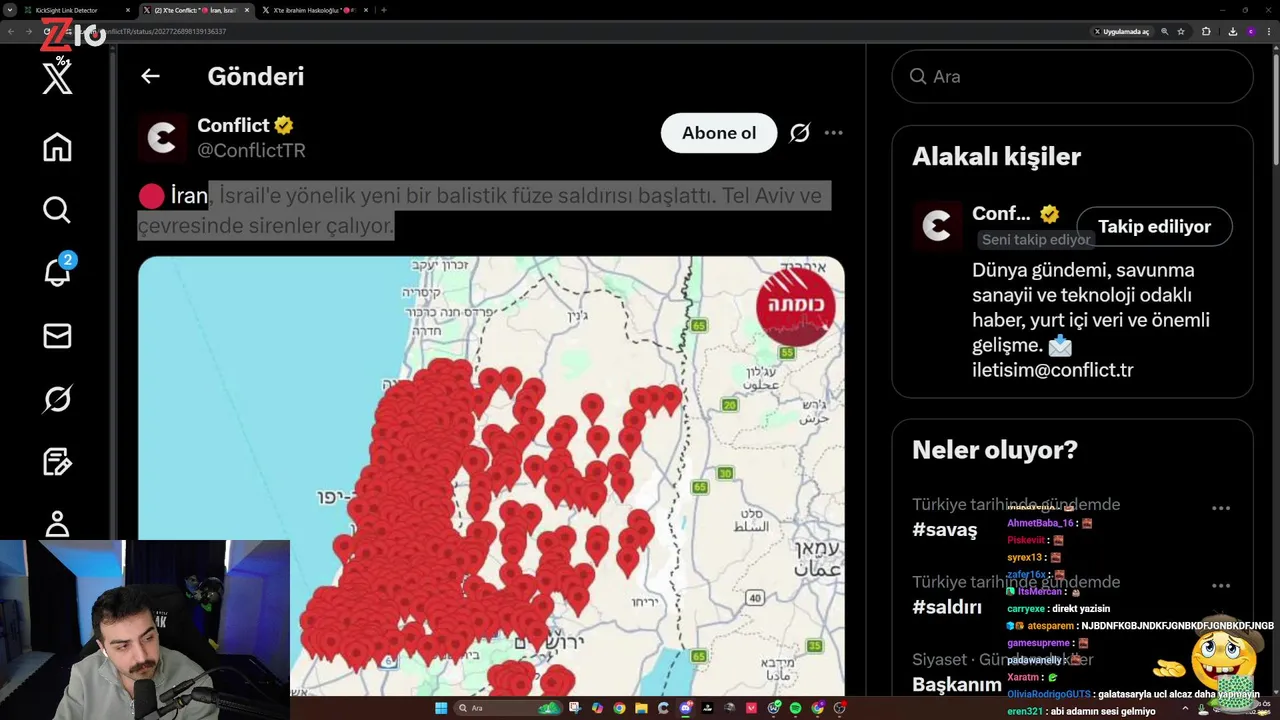The width and height of the screenshot is (1280, 720).
Task: Click the Windows taskbar search box
Action: pos(508,708)
